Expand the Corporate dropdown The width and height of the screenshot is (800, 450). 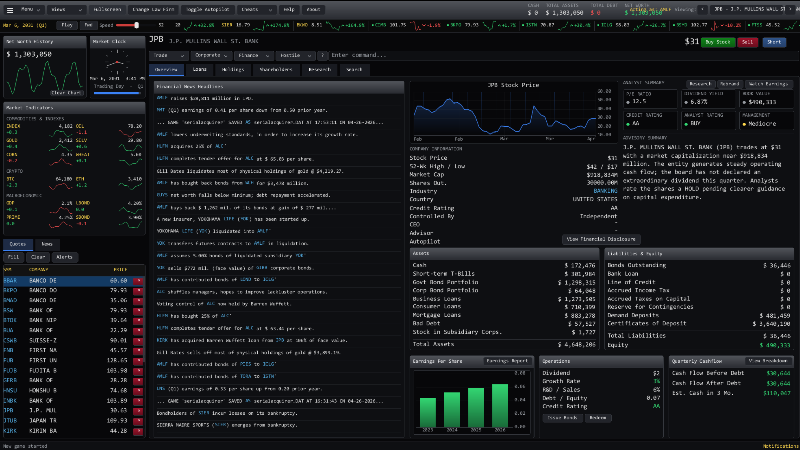click(x=211, y=55)
